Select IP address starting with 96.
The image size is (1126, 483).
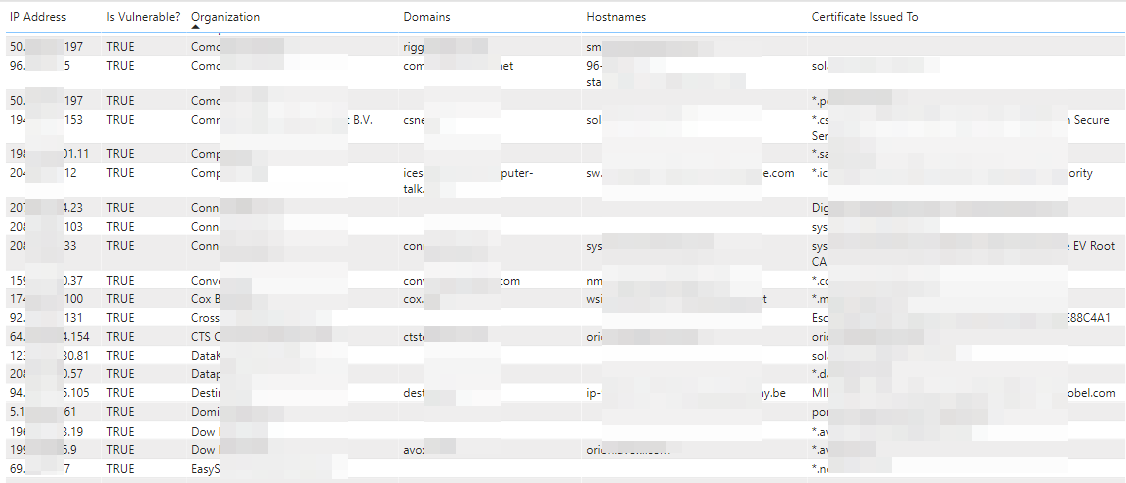pos(40,66)
